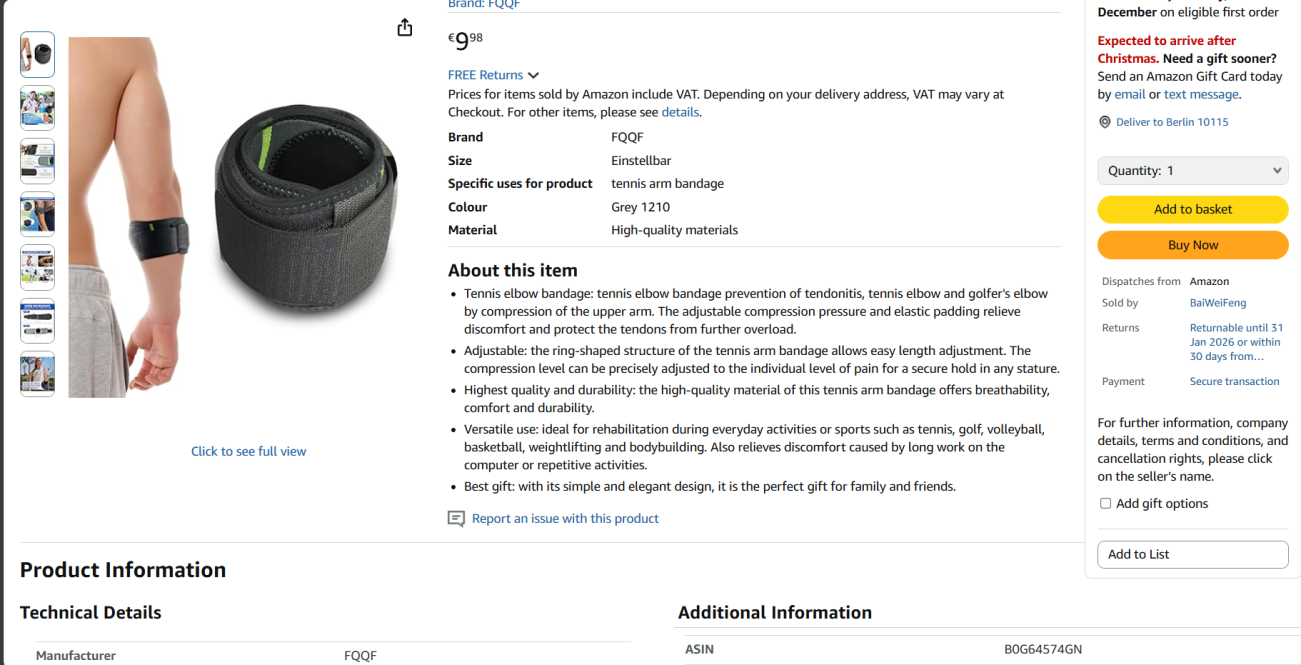Click the report issue speech bubble icon
The width and height of the screenshot is (1301, 665).
pos(456,518)
